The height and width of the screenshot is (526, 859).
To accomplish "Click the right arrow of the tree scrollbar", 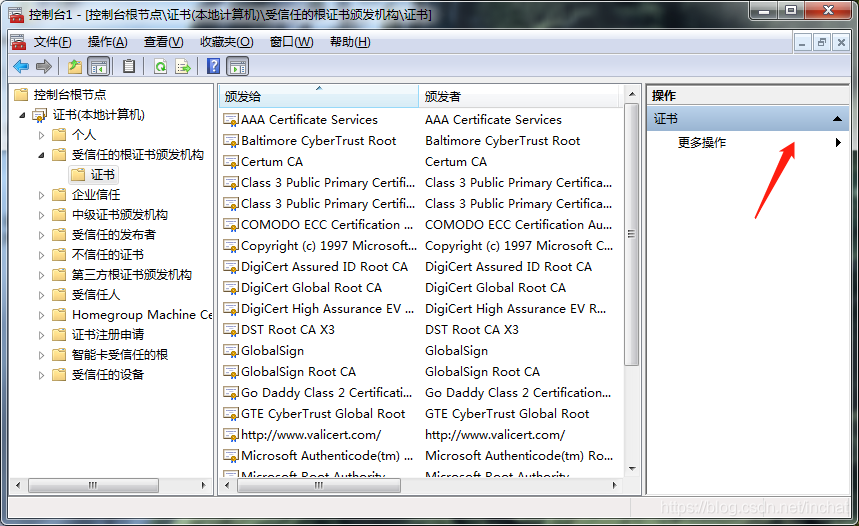I will coord(203,485).
